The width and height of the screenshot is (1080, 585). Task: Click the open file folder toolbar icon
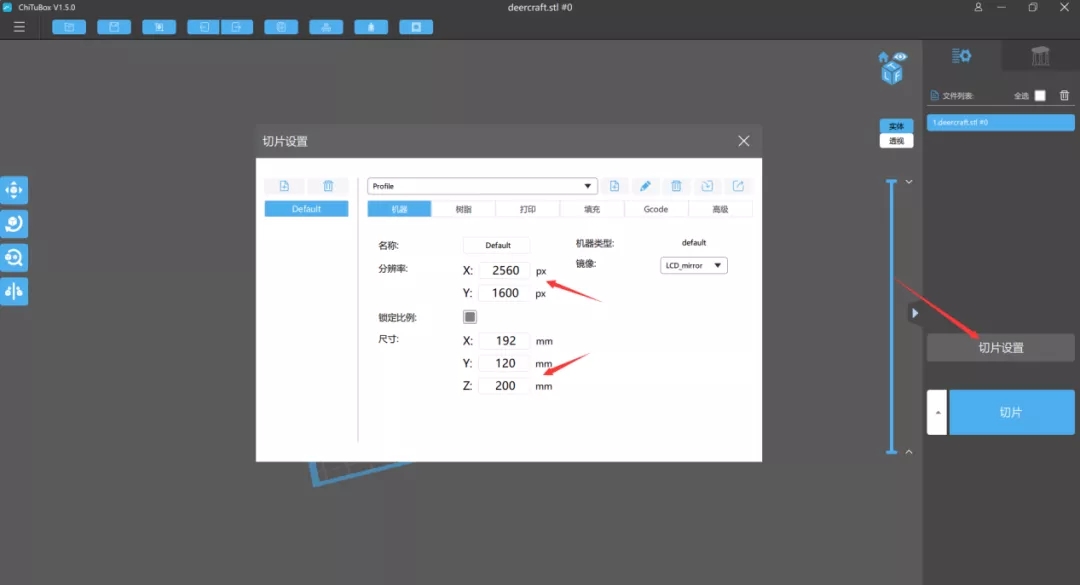(69, 27)
